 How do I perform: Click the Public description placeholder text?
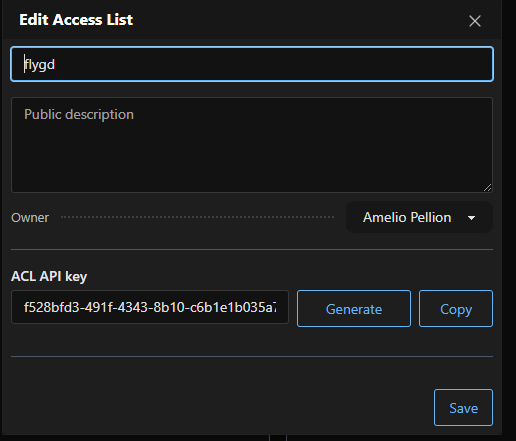[x=79, y=115]
